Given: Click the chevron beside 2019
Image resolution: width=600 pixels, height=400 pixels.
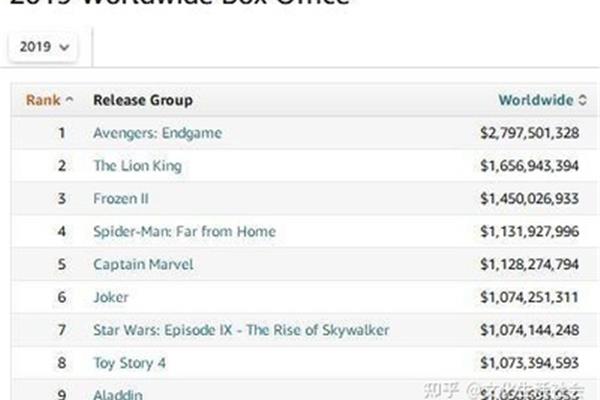Looking at the screenshot, I should [x=64, y=47].
